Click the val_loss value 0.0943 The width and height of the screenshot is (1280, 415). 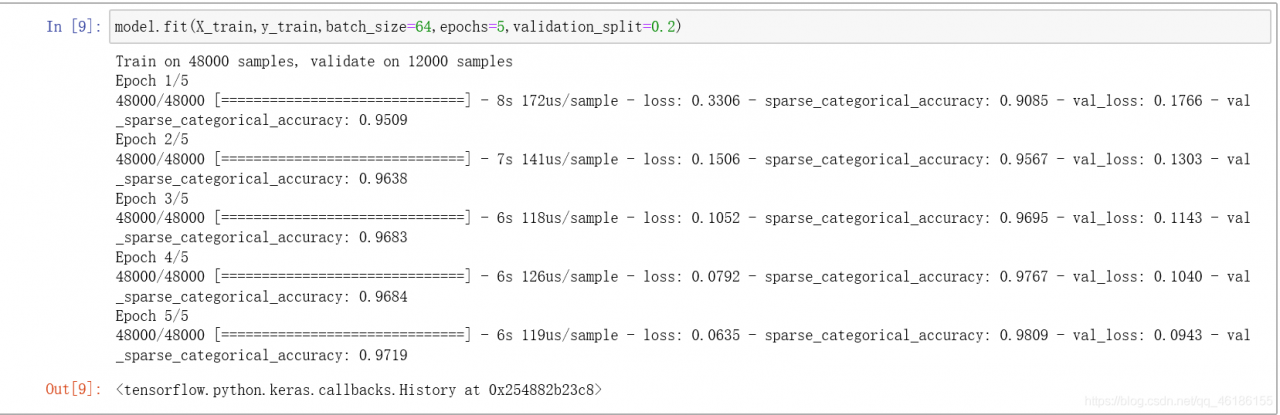point(1178,336)
